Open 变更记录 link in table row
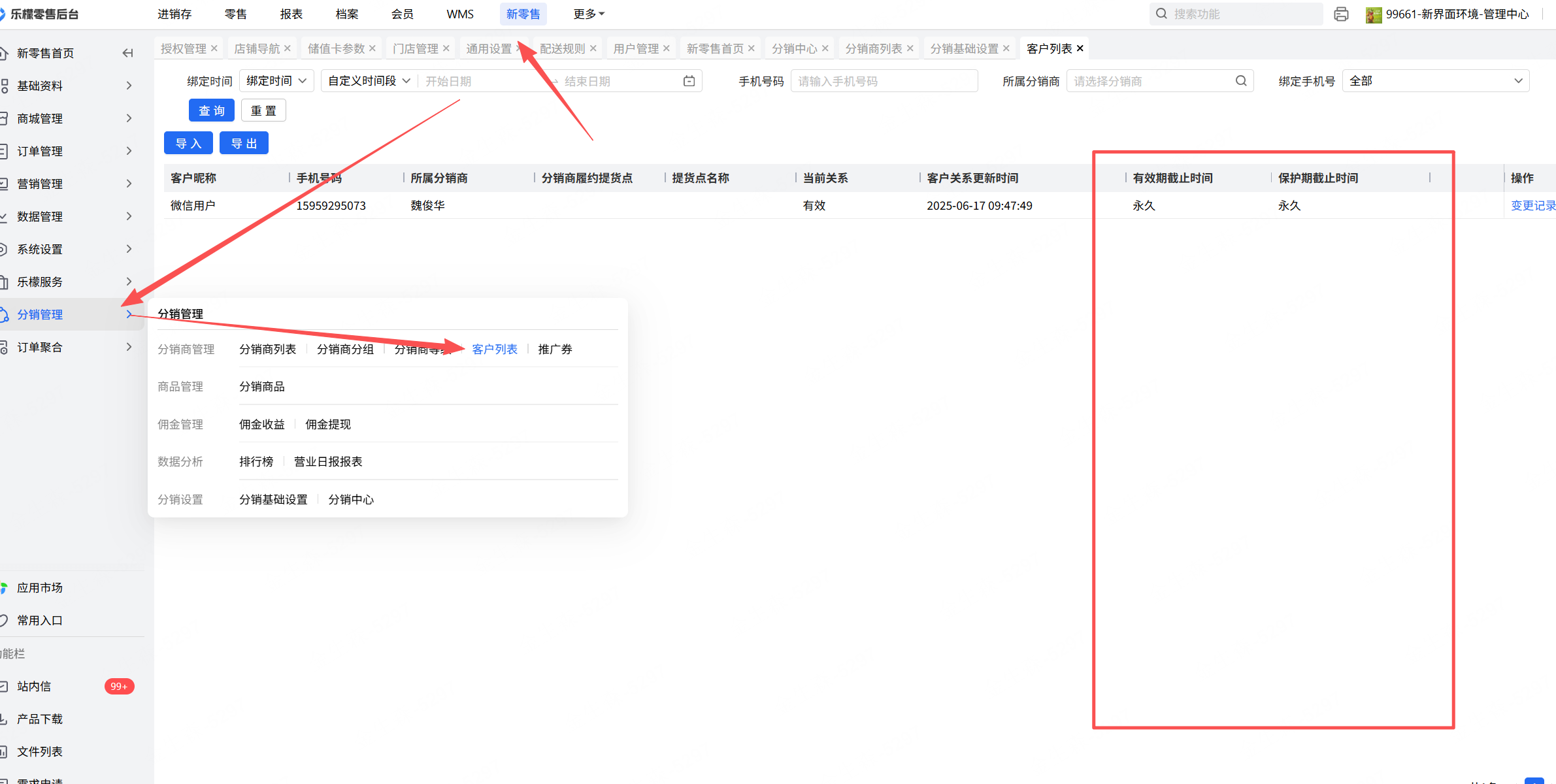Screen dimensions: 1556x784 pos(1532,205)
